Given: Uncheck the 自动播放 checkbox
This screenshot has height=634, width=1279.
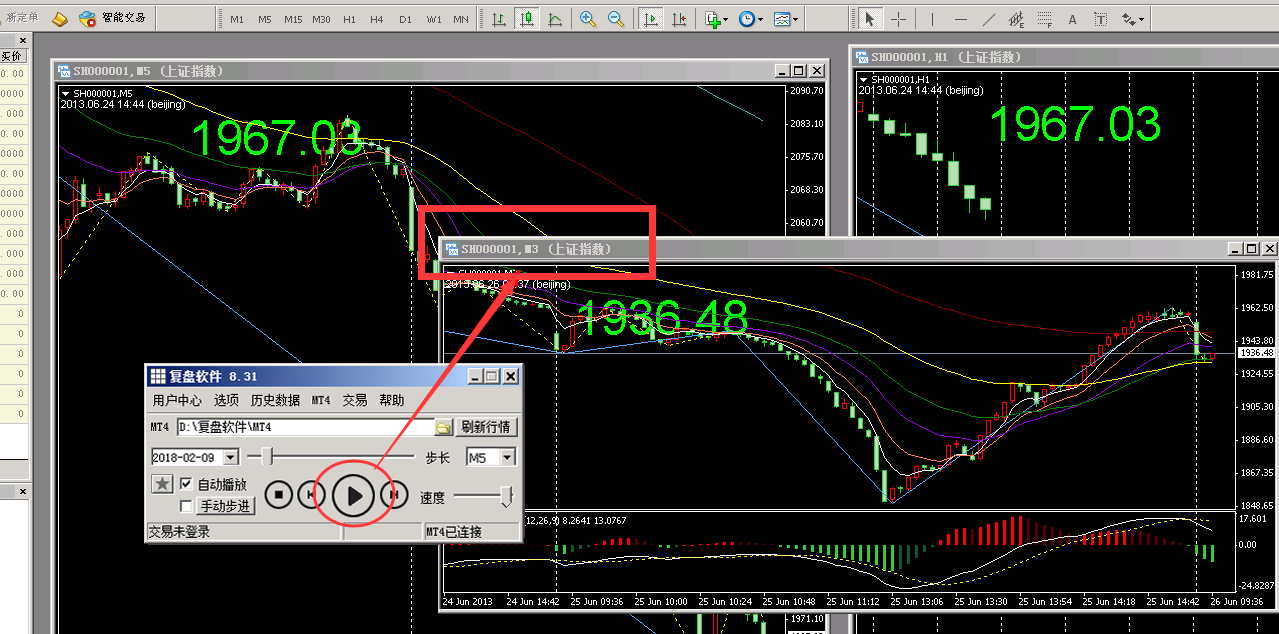Looking at the screenshot, I should pos(186,485).
